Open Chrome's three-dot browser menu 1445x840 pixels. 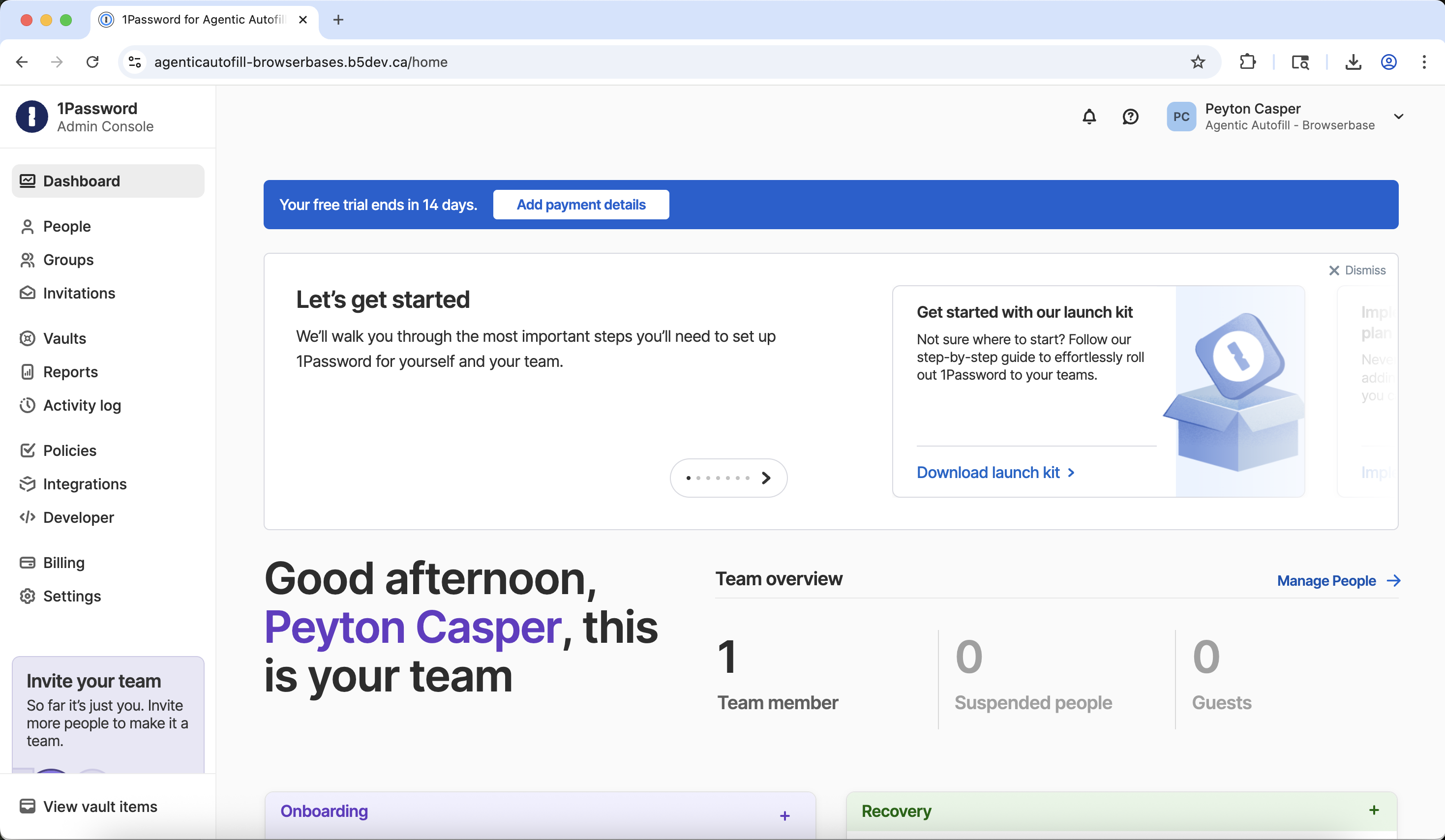tap(1424, 62)
